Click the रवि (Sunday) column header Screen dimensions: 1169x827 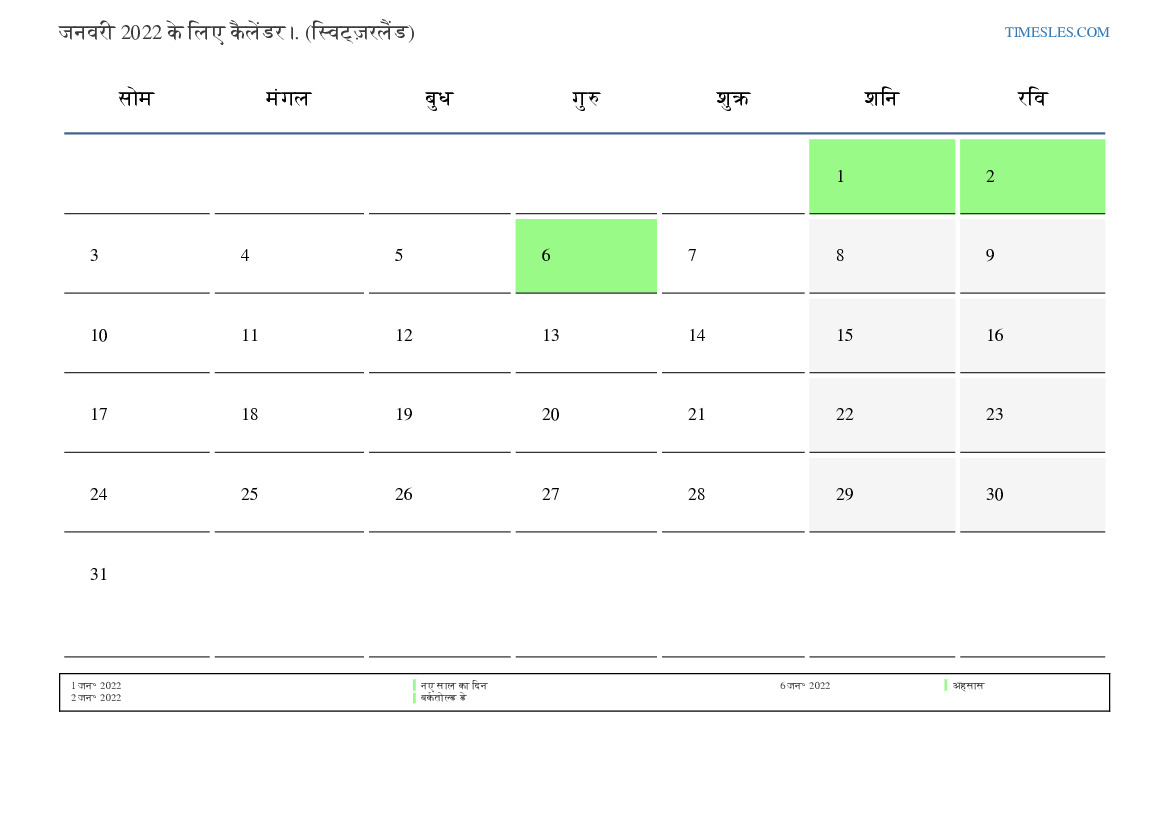point(1032,99)
